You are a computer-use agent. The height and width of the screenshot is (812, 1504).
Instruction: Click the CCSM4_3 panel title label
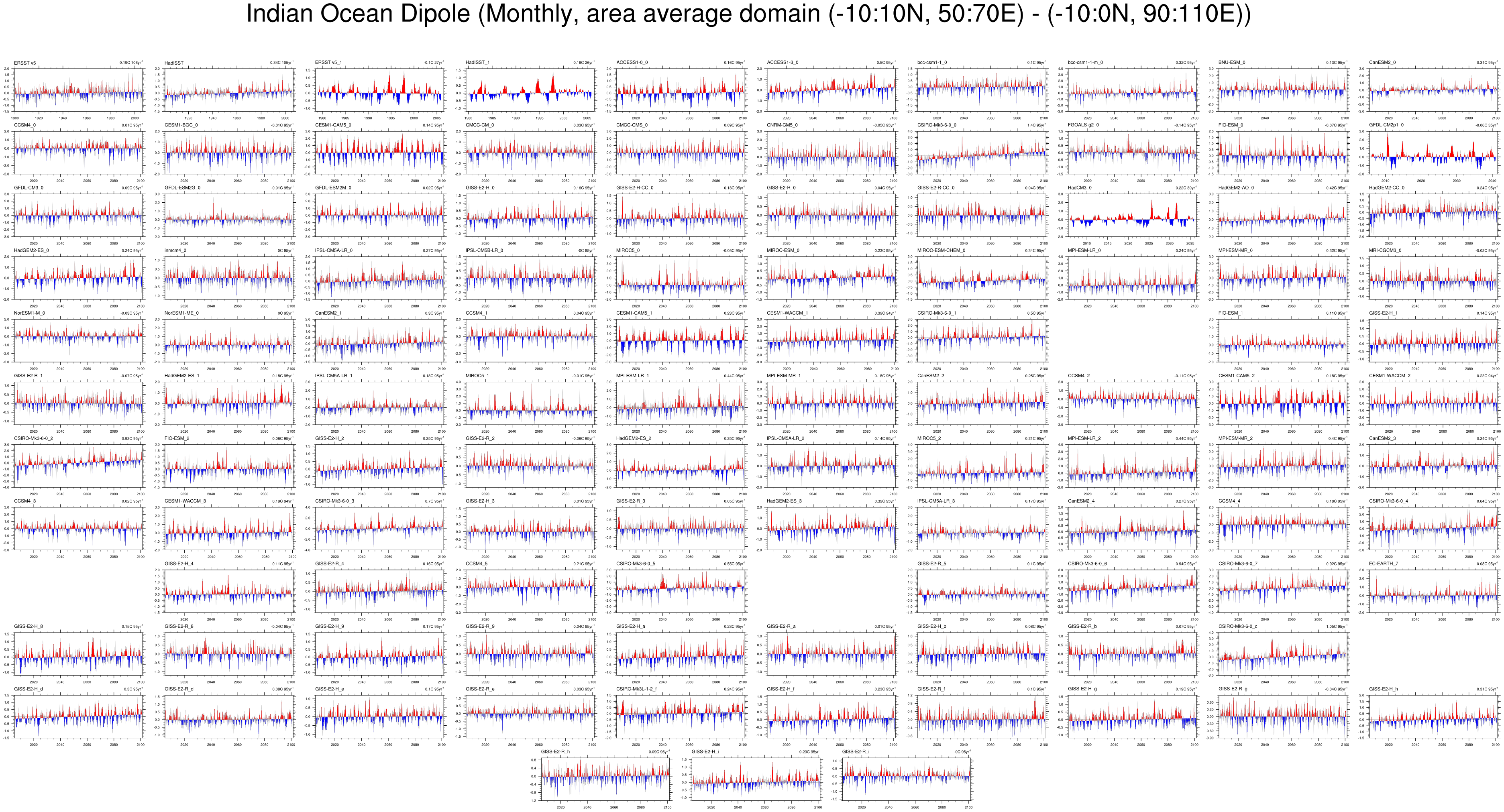point(24,501)
